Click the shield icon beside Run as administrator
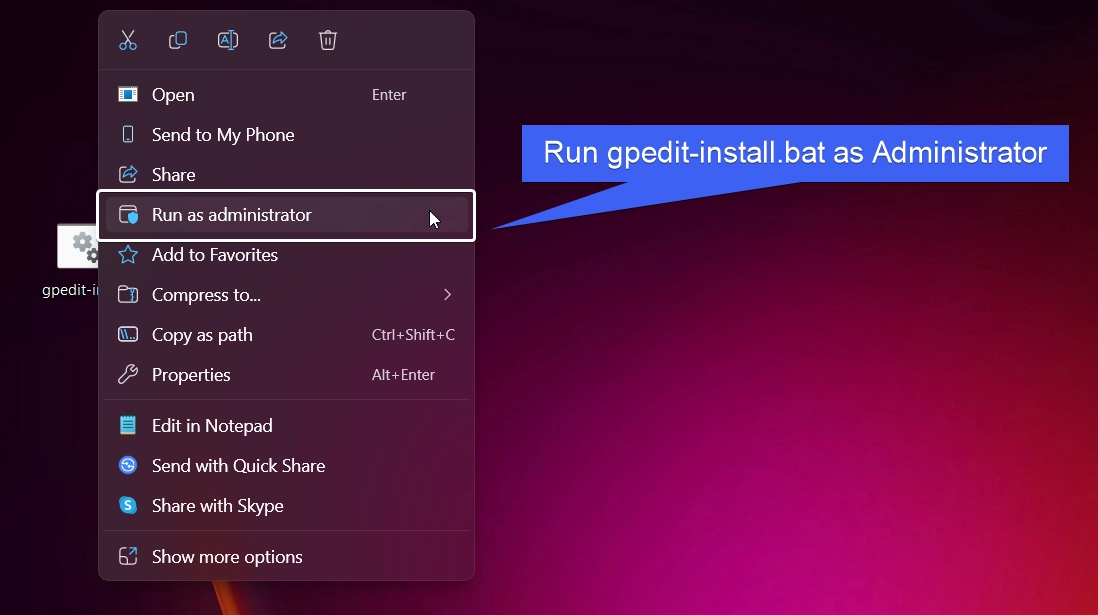The width and height of the screenshot is (1098, 615). pyautogui.click(x=128, y=214)
